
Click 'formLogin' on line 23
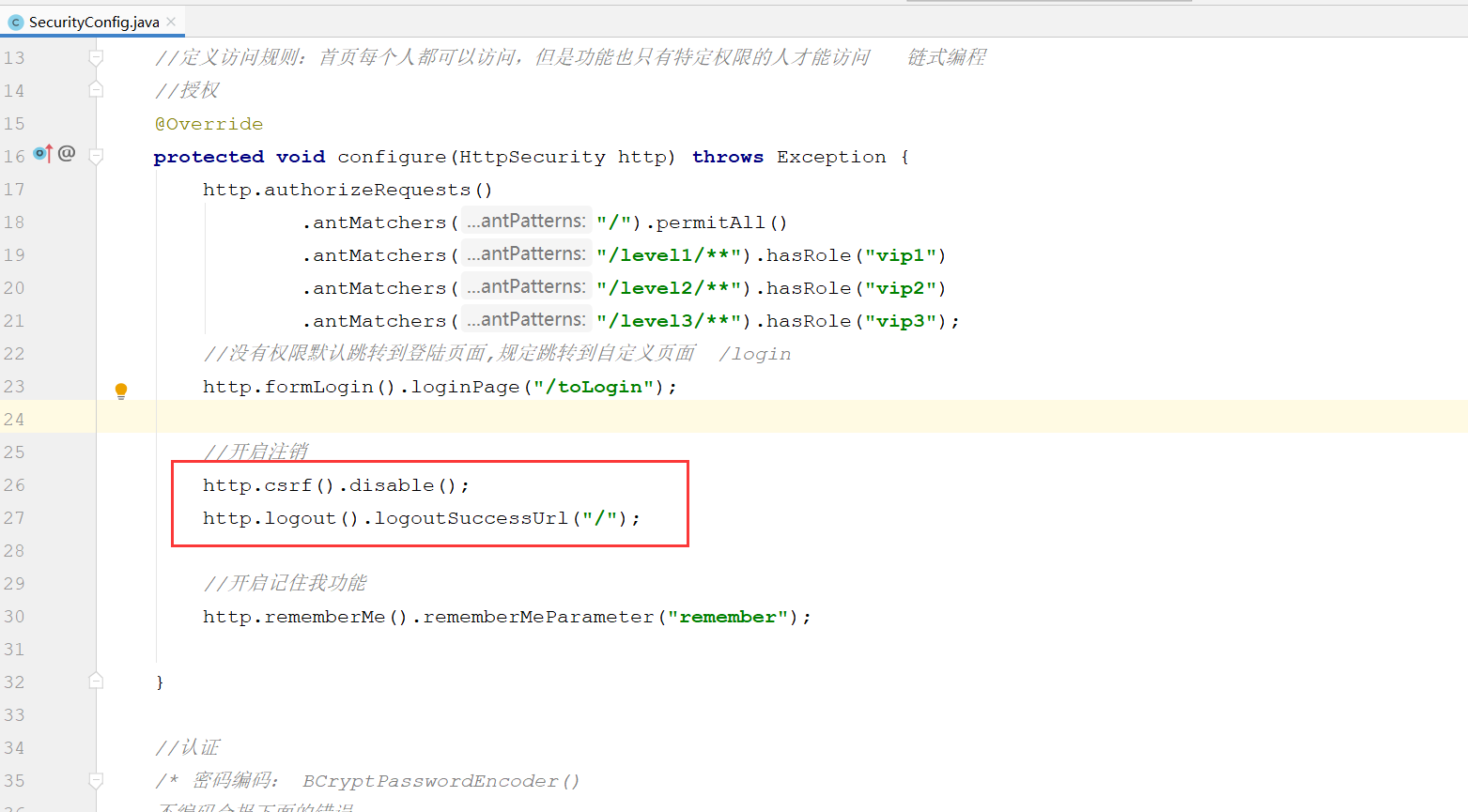(x=319, y=387)
